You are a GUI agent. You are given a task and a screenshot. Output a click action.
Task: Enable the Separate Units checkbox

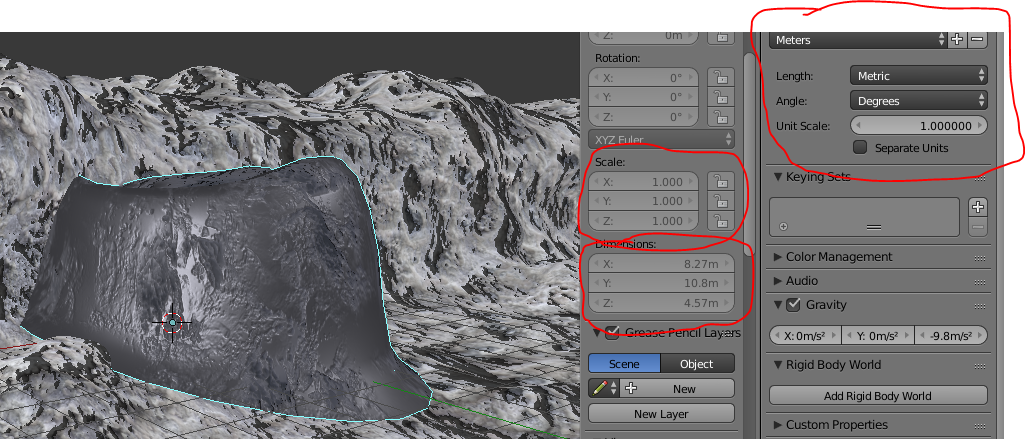tap(860, 148)
